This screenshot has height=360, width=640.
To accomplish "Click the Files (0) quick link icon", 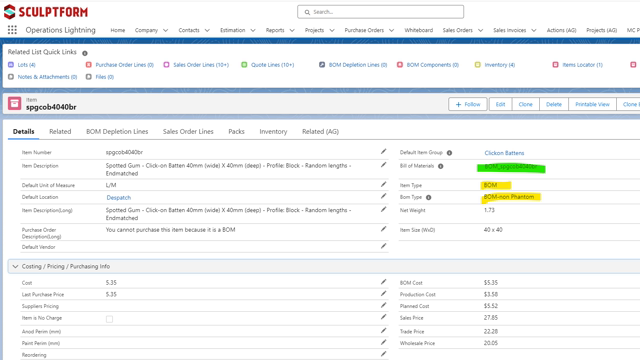I will [x=89, y=77].
